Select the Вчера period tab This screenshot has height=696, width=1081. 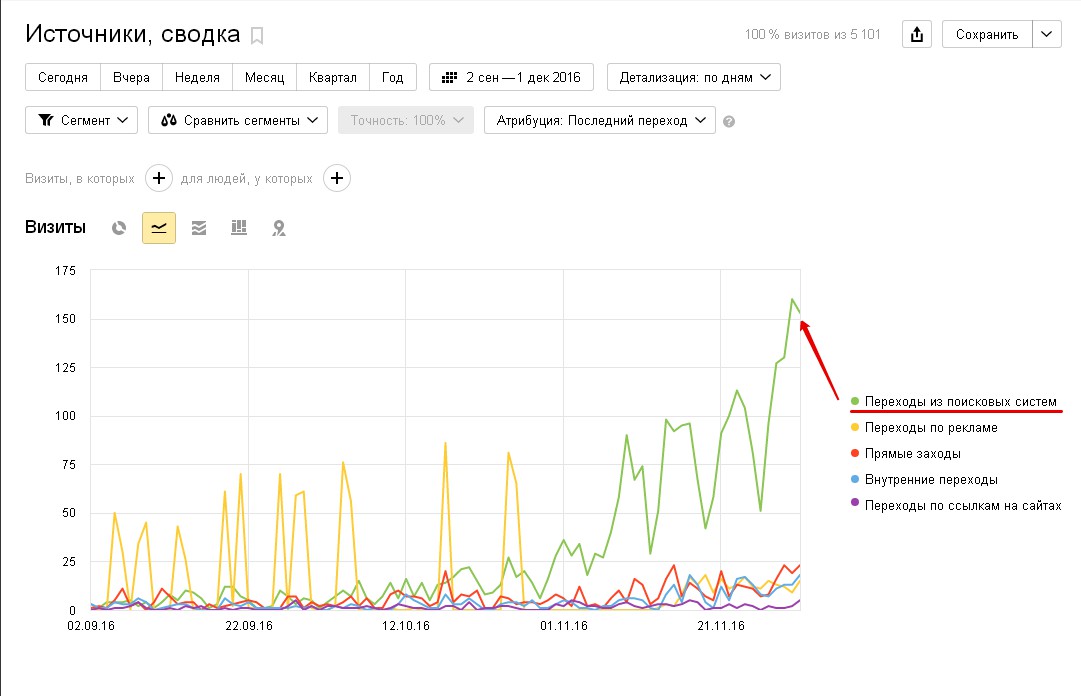131,77
